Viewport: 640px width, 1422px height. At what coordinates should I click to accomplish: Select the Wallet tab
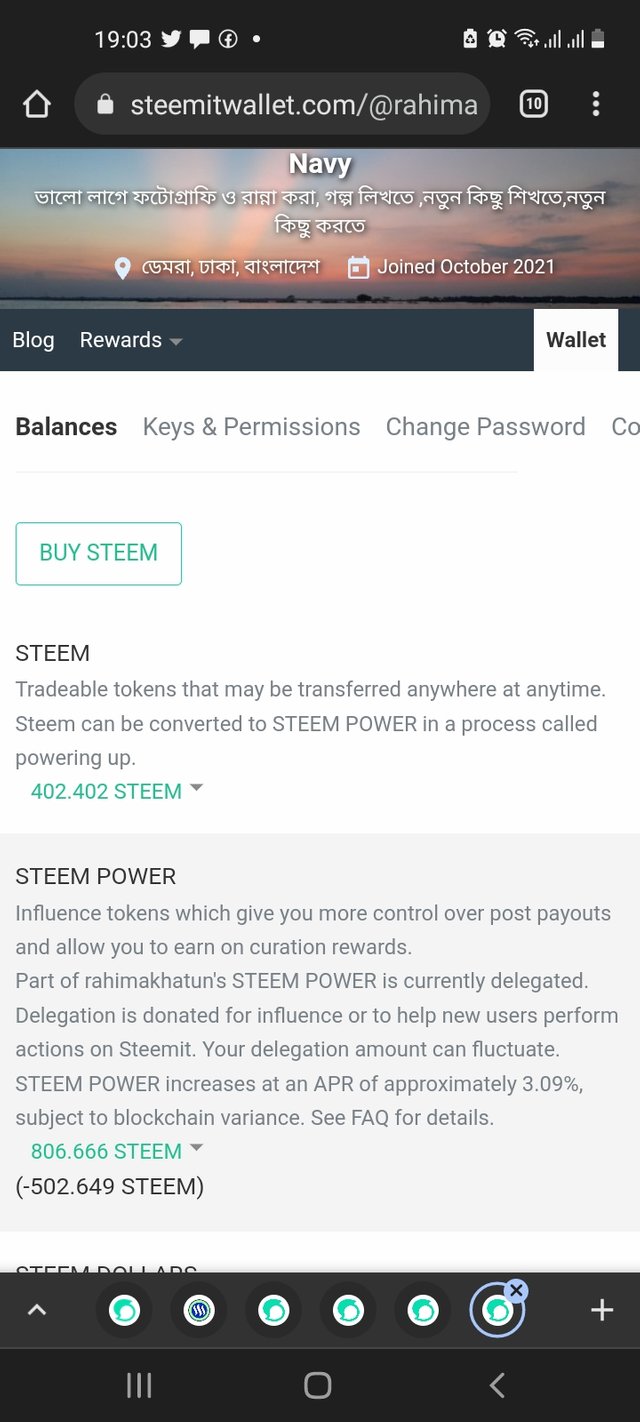[576, 340]
